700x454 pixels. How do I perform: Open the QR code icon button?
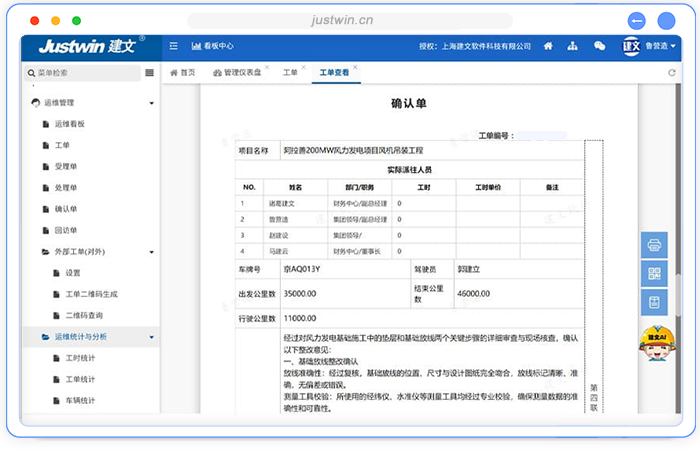click(x=655, y=273)
